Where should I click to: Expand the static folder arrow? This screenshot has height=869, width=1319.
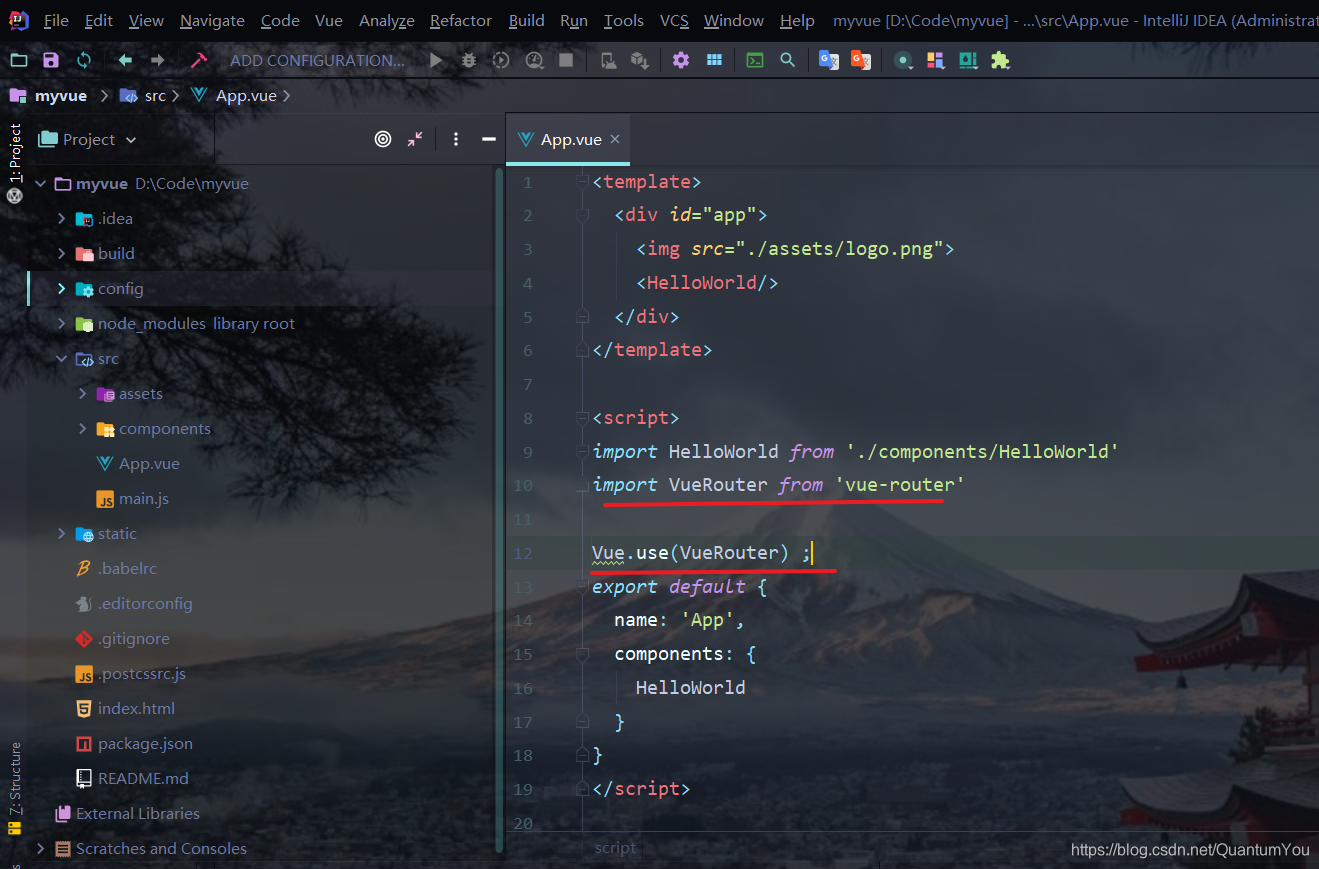[62, 534]
